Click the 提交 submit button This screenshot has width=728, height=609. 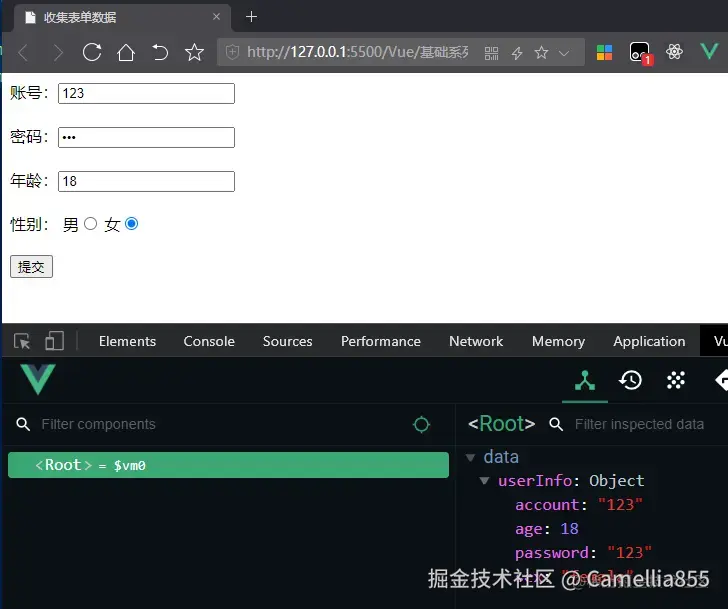[x=32, y=266]
